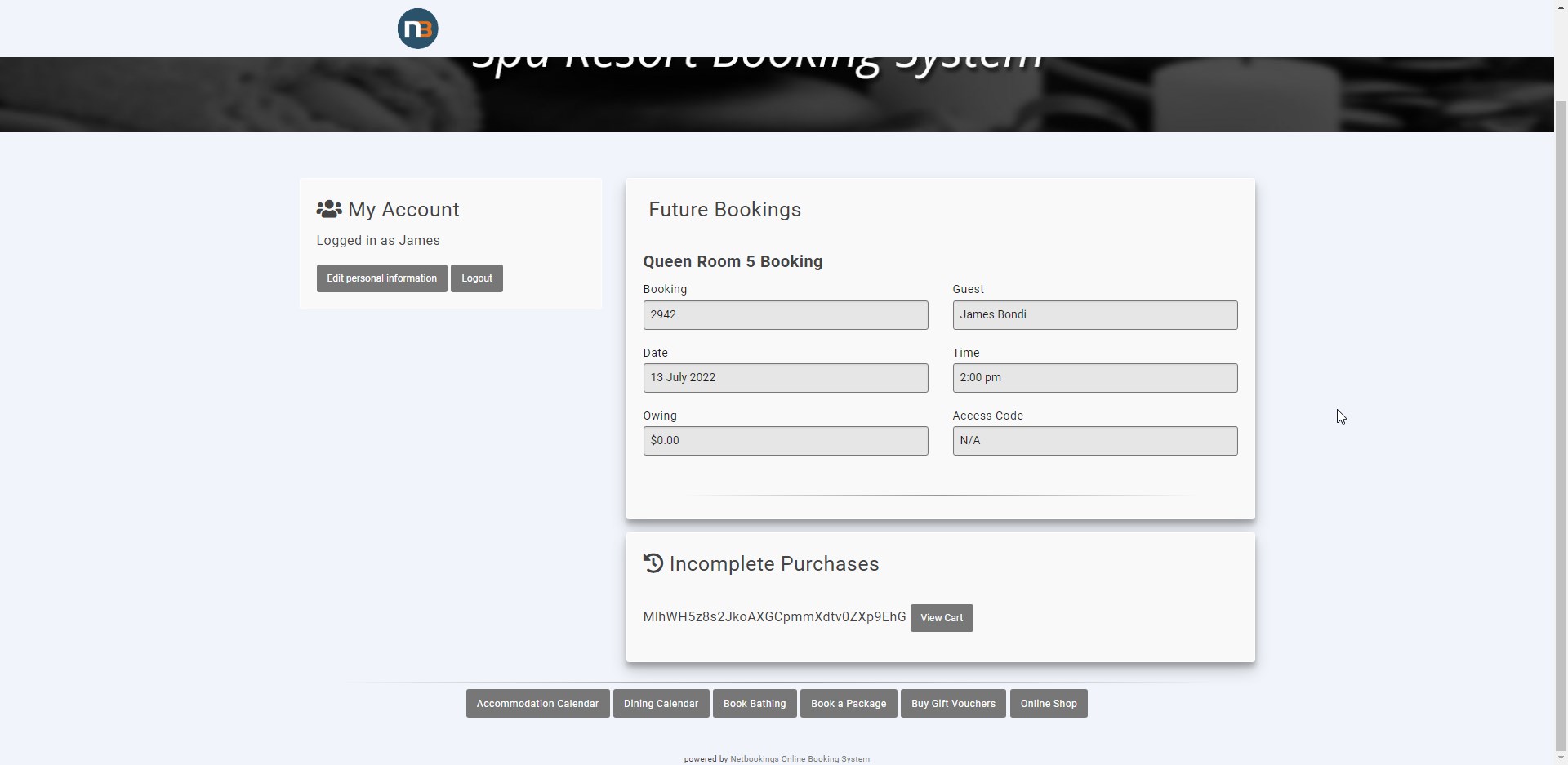Open the Accommodation Calendar
Image resolution: width=1568 pixels, height=765 pixels.
click(537, 703)
